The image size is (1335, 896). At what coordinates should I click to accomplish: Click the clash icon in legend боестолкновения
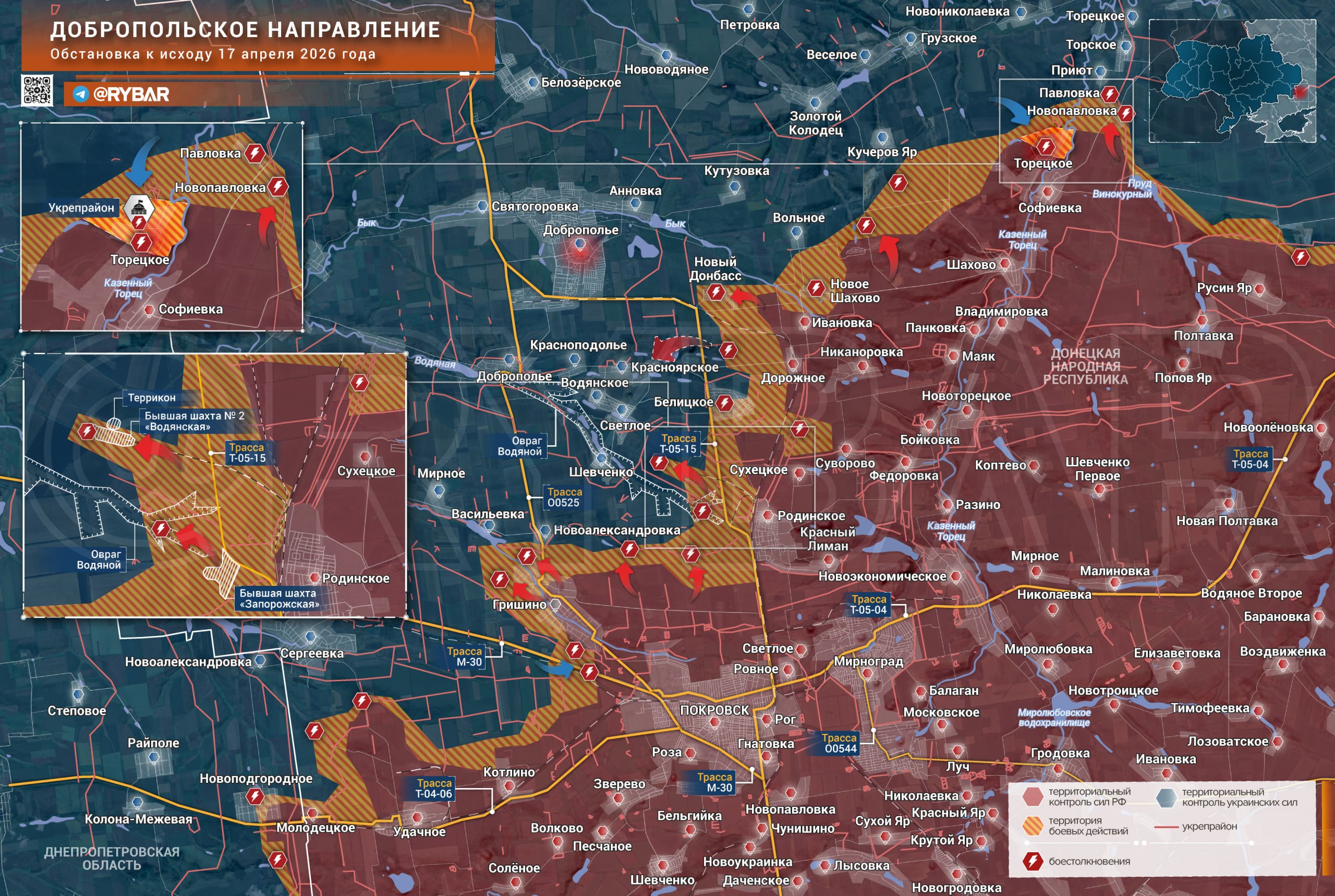tap(1033, 861)
